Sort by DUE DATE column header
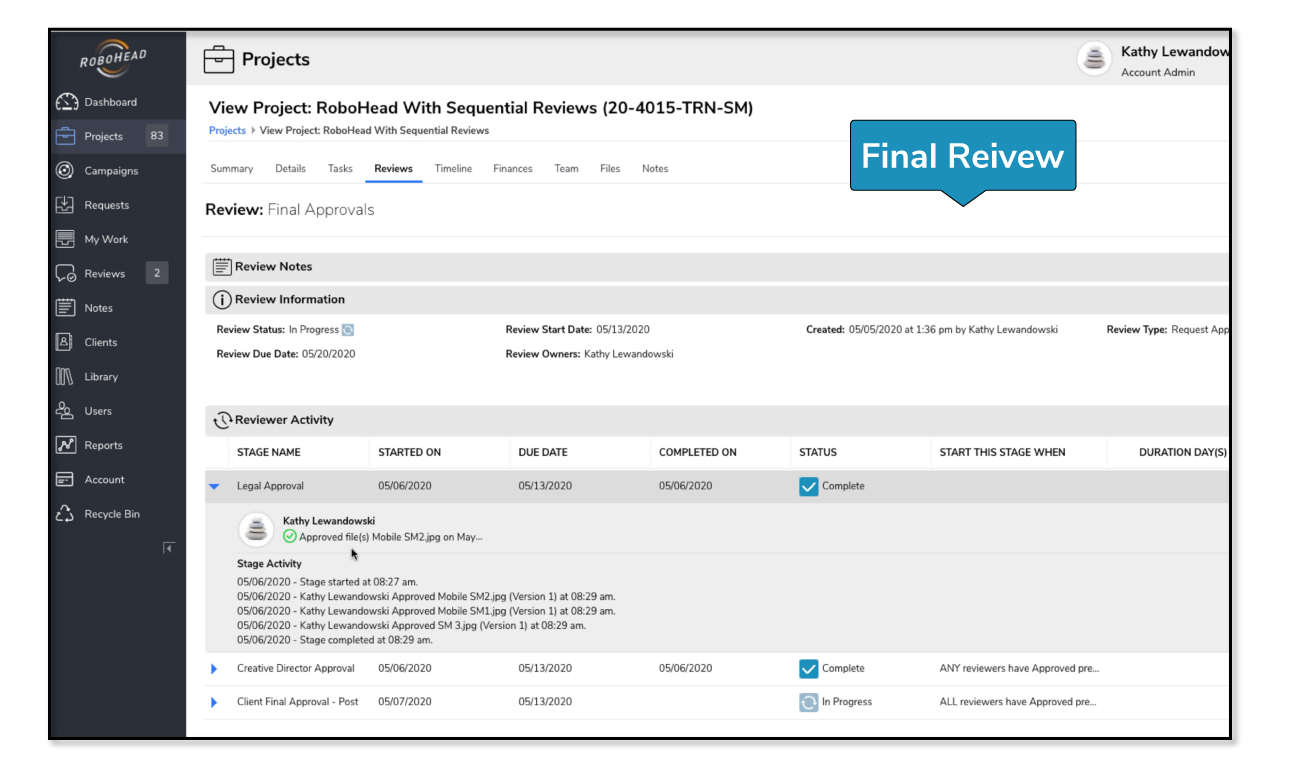This screenshot has width=1289, height=774. click(x=543, y=453)
